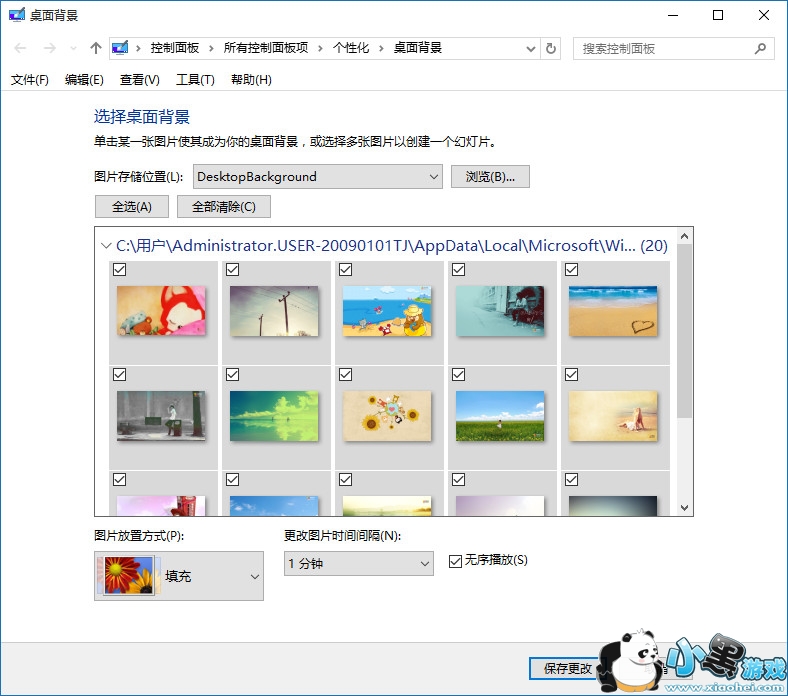Open the 编辑(E) menu
The width and height of the screenshot is (788, 696).
84,80
